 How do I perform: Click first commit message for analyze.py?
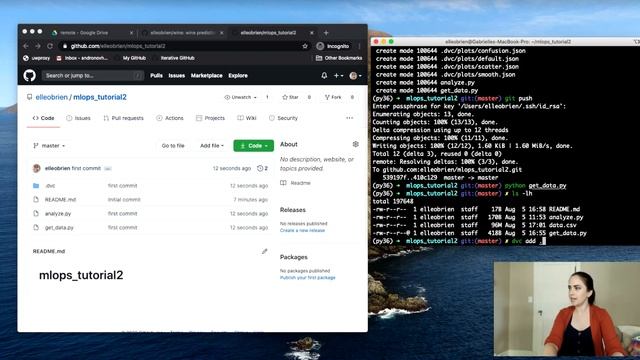(x=122, y=213)
